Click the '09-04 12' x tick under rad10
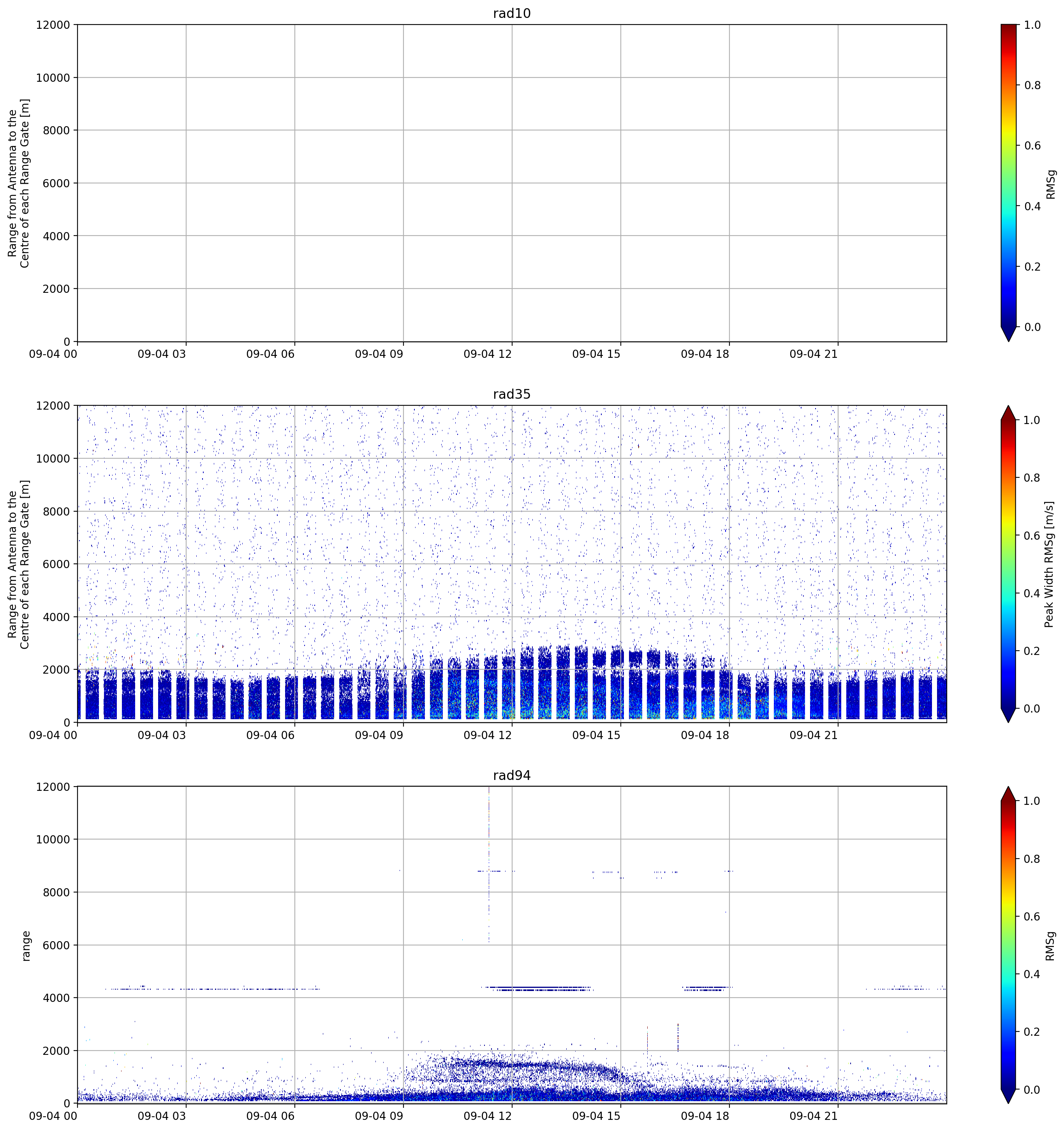Image resolution: width=1064 pixels, height=1130 pixels. tap(488, 354)
